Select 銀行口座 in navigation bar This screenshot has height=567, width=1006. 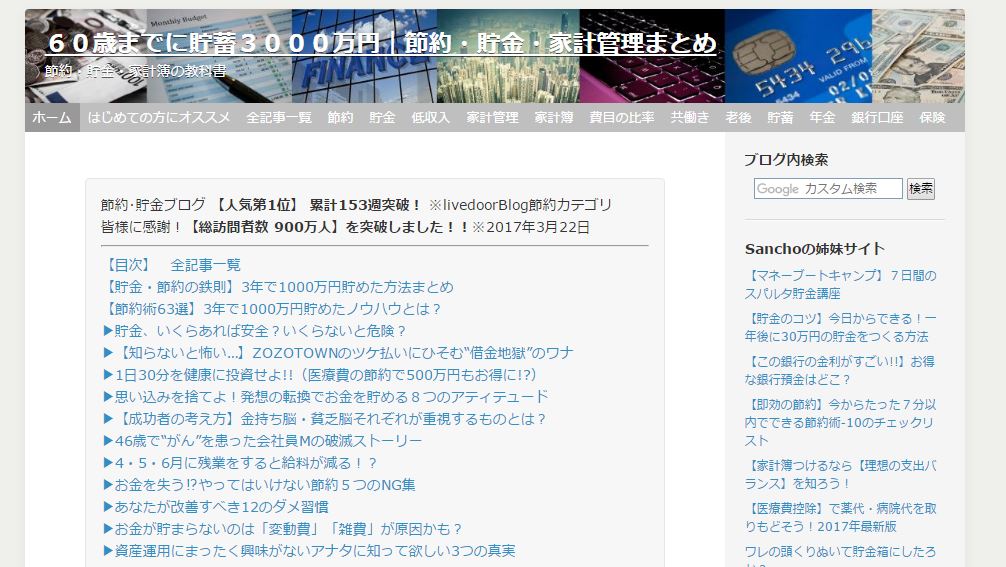tap(877, 118)
